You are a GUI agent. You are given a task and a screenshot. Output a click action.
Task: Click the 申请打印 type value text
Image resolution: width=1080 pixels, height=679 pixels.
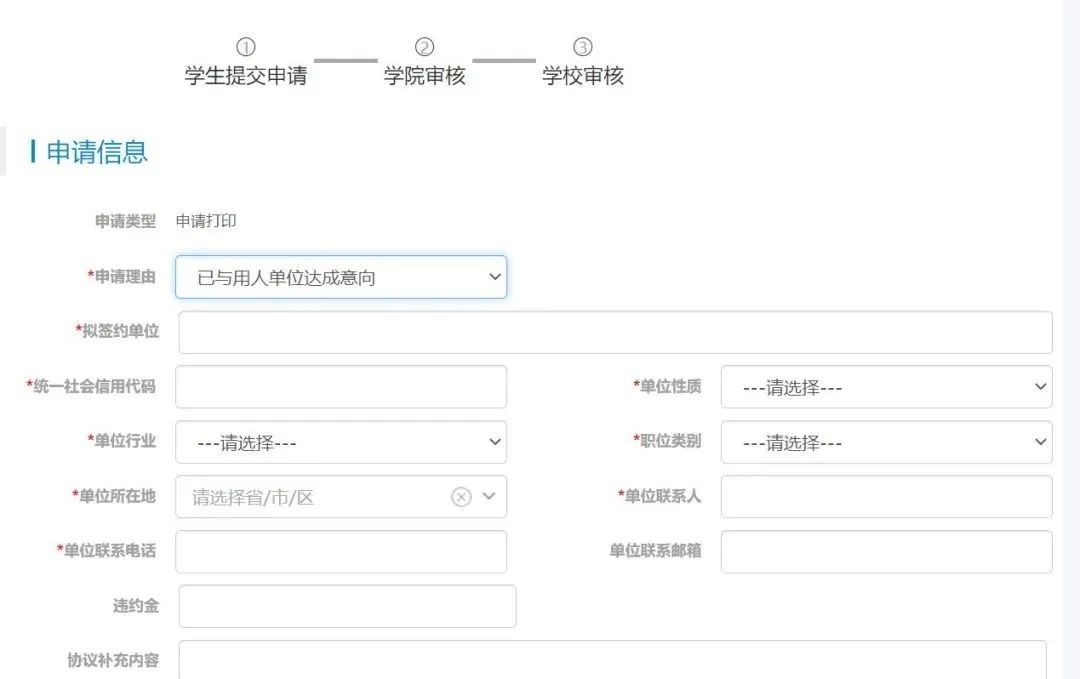(206, 221)
